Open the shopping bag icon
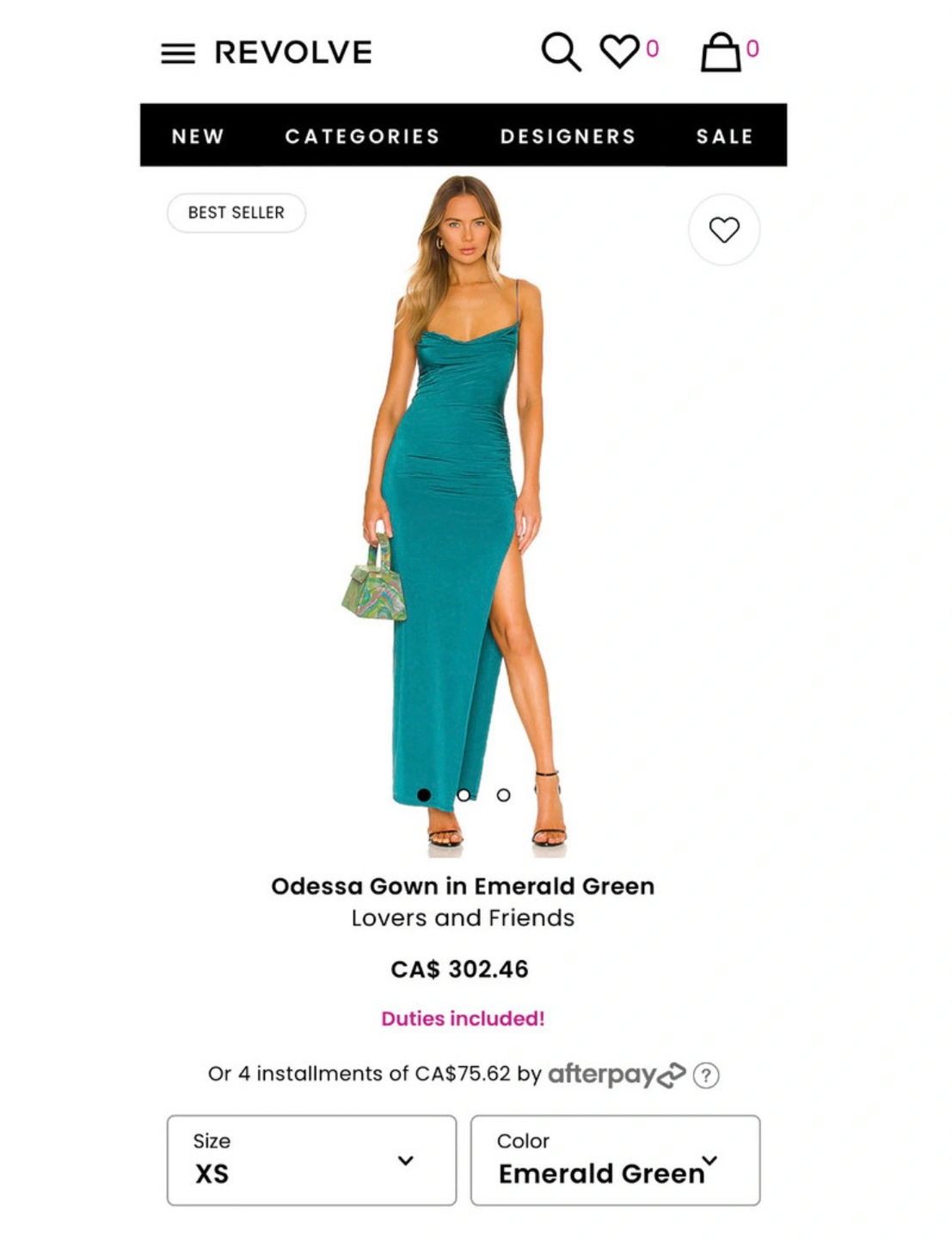 721,52
